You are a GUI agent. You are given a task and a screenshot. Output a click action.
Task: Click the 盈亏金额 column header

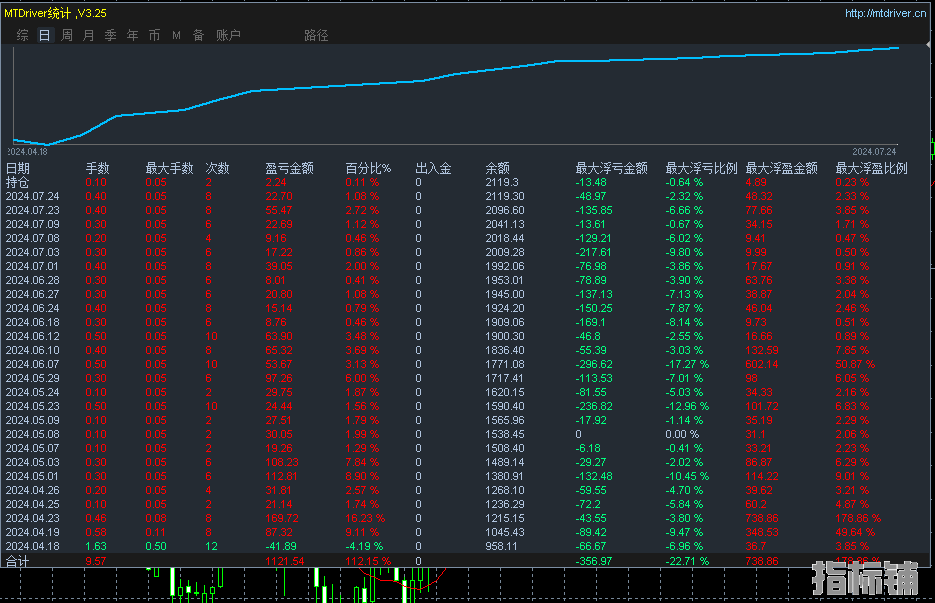pyautogui.click(x=290, y=169)
